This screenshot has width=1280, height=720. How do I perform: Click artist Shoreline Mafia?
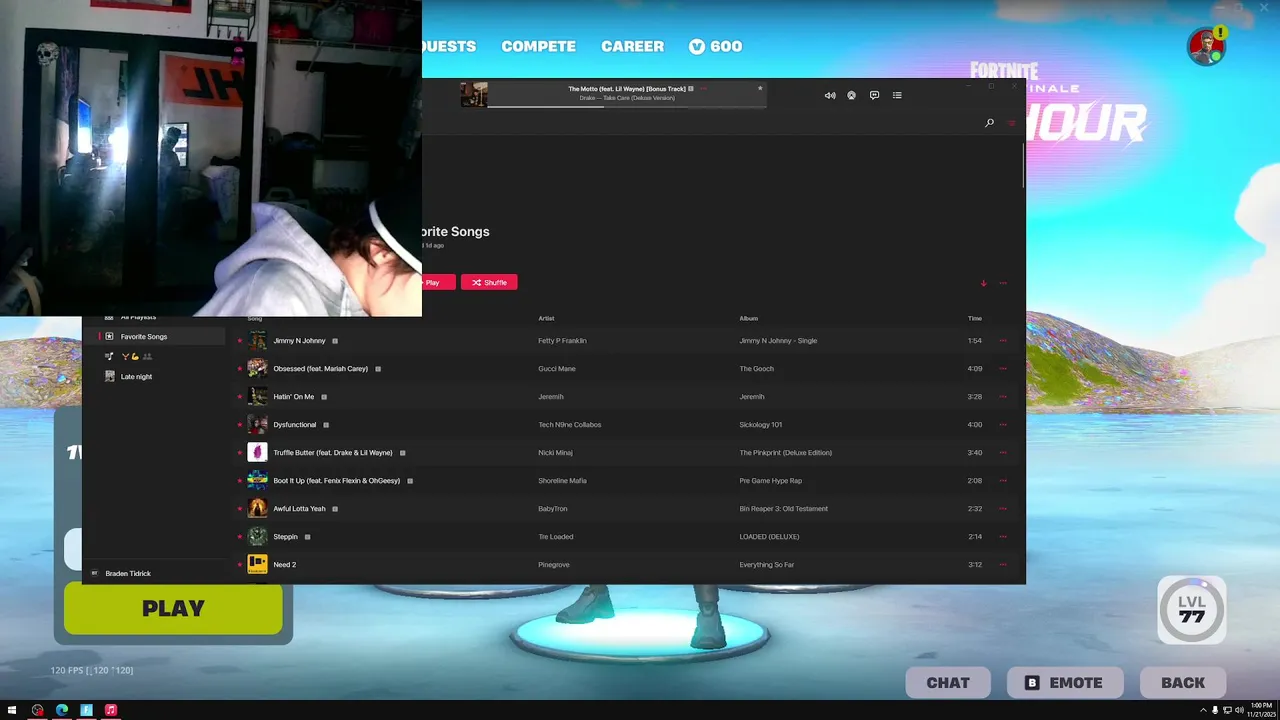[562, 481]
